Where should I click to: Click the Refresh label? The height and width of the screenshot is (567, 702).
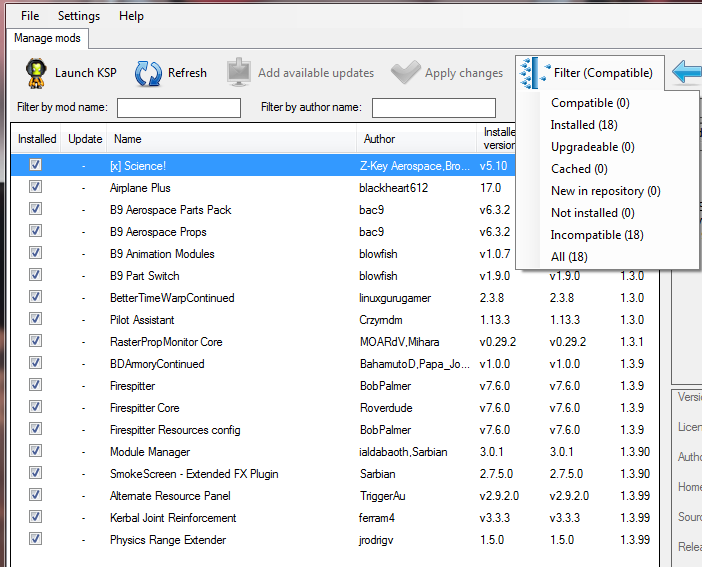pos(187,73)
